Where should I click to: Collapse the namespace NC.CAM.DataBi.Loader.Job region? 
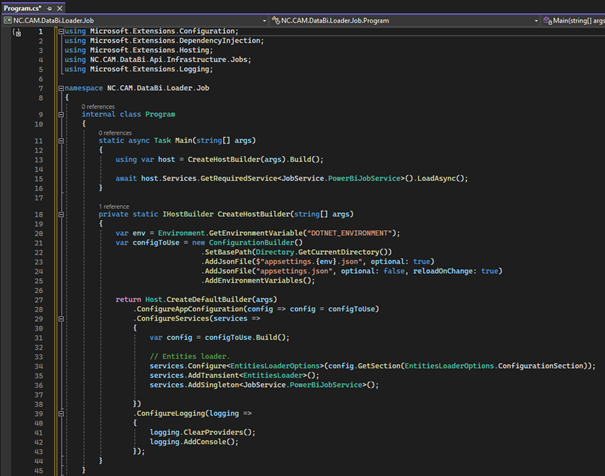(61, 88)
